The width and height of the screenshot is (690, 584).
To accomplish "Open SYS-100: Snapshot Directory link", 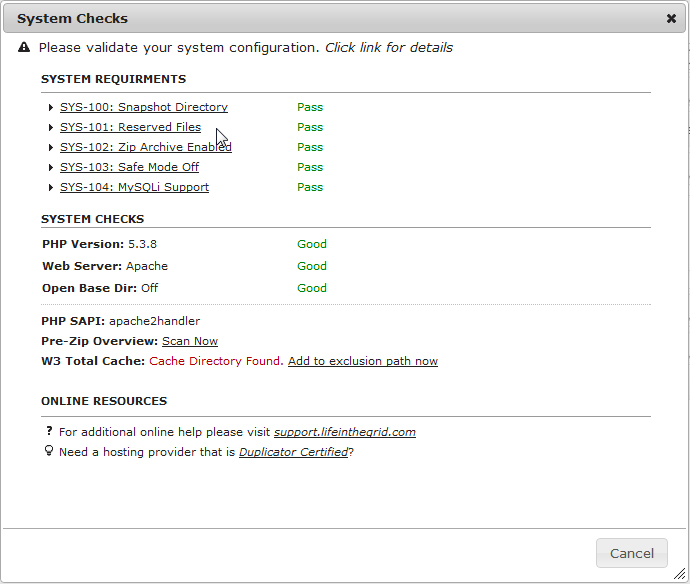I will tap(144, 107).
